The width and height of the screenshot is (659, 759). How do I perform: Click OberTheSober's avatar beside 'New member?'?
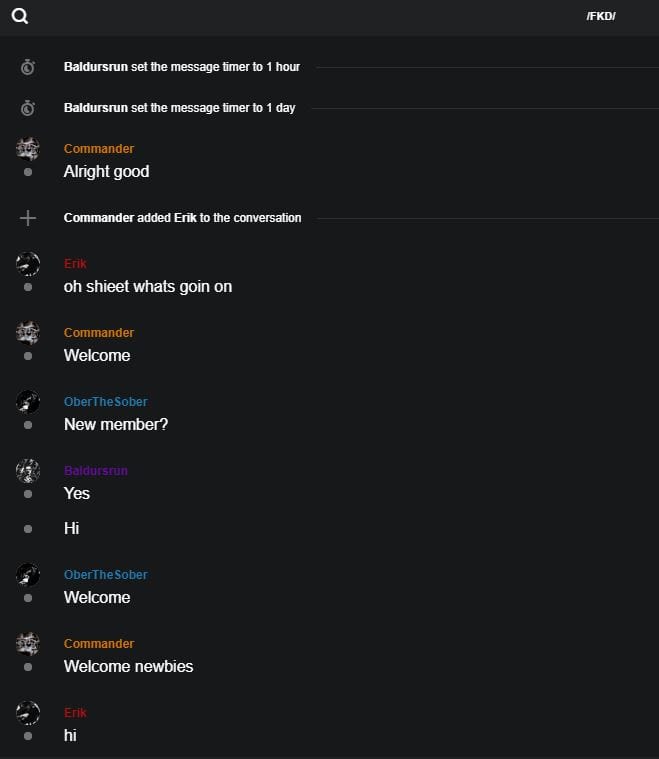point(28,402)
